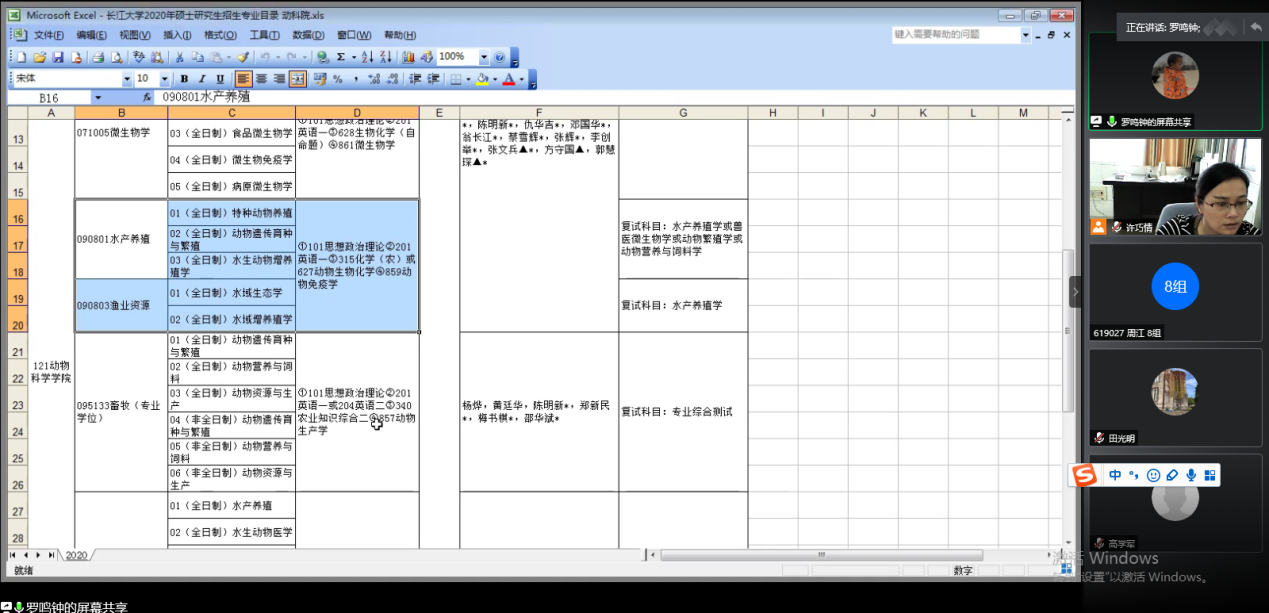The height and width of the screenshot is (613, 1269).
Task: Click the AutoSum sigma icon
Action: point(342,58)
